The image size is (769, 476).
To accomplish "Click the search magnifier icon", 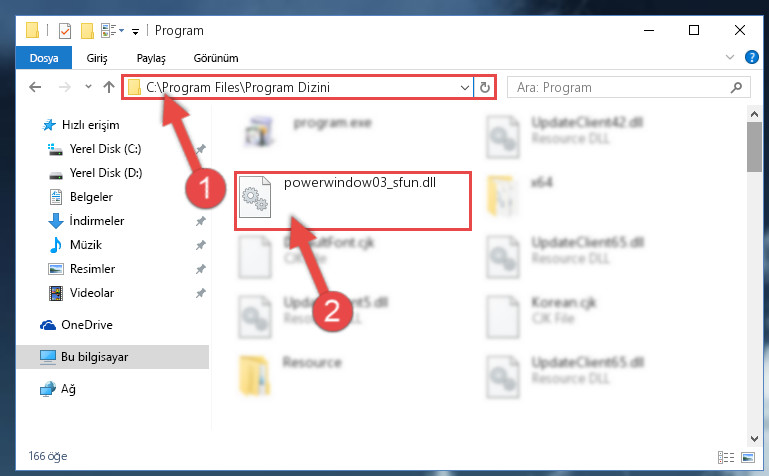I will coord(736,87).
